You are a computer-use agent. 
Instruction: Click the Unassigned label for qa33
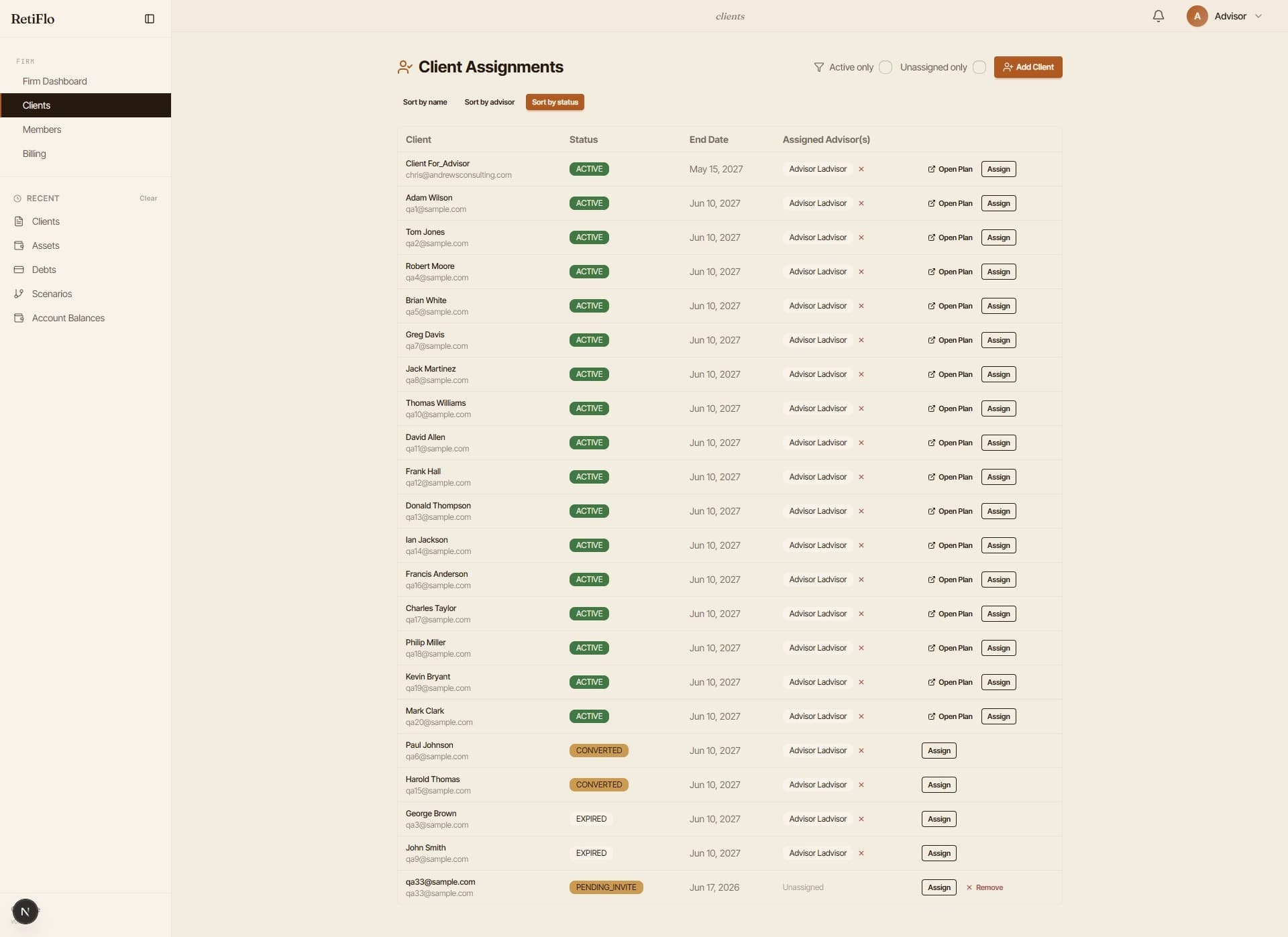click(802, 887)
